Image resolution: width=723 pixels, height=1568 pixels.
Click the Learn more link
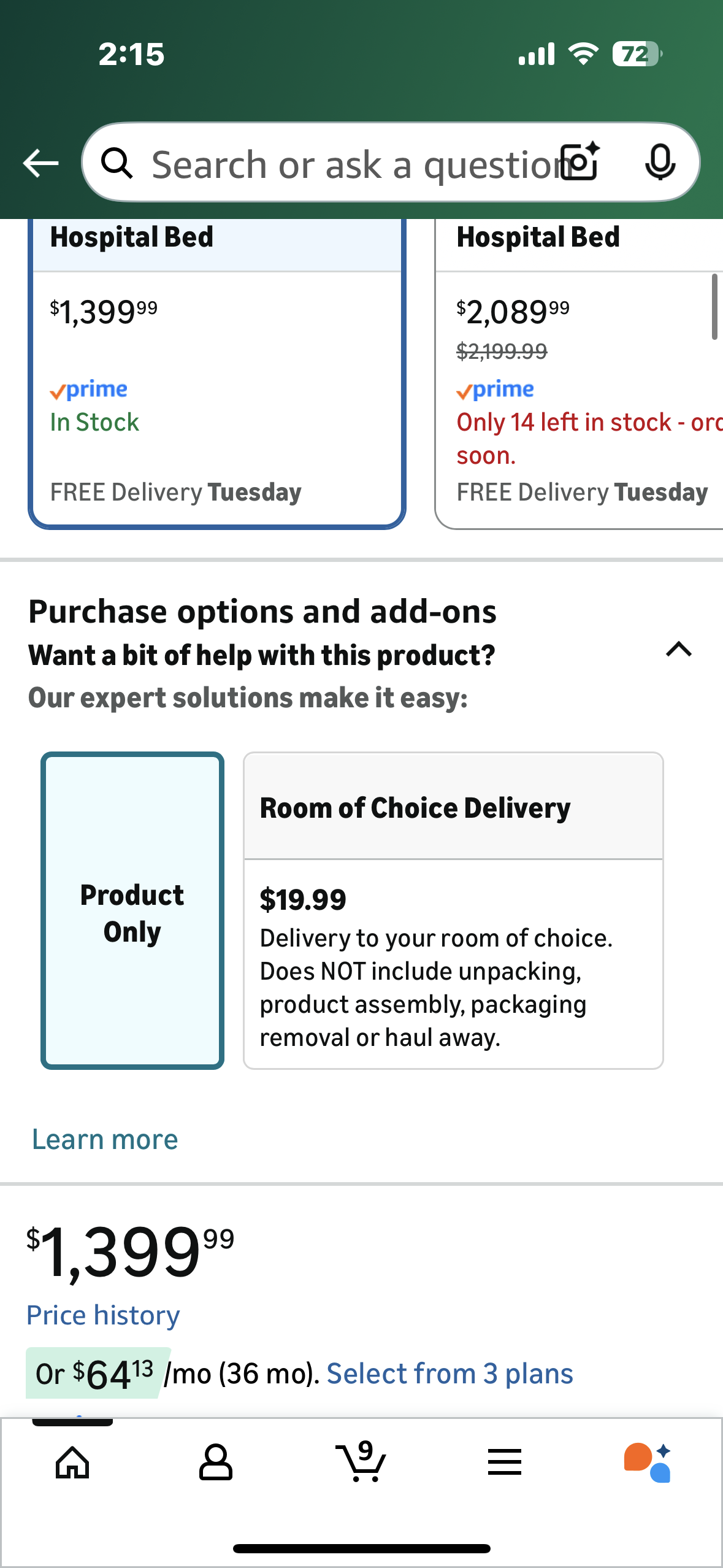click(x=105, y=1140)
